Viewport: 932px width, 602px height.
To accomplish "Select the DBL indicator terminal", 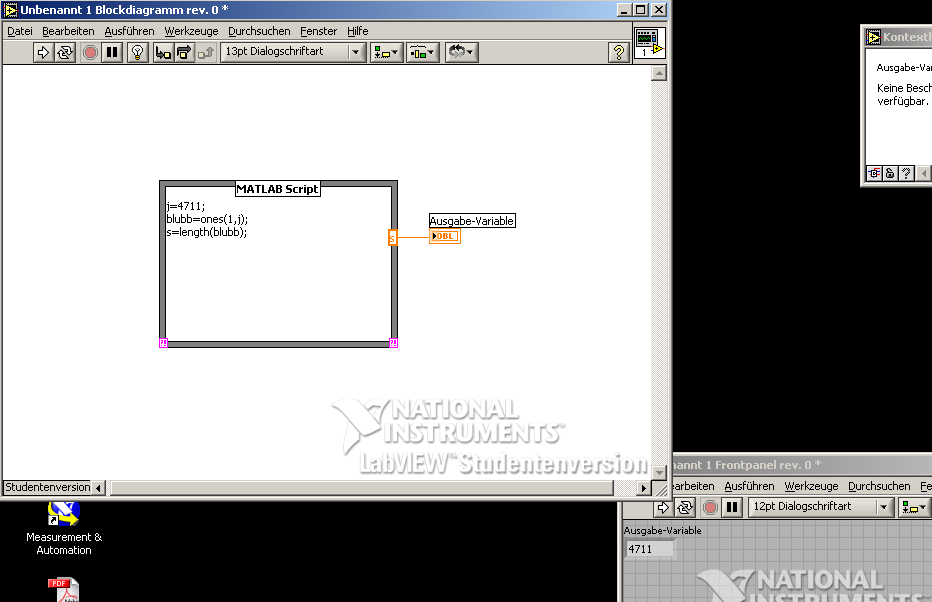I will [x=445, y=237].
